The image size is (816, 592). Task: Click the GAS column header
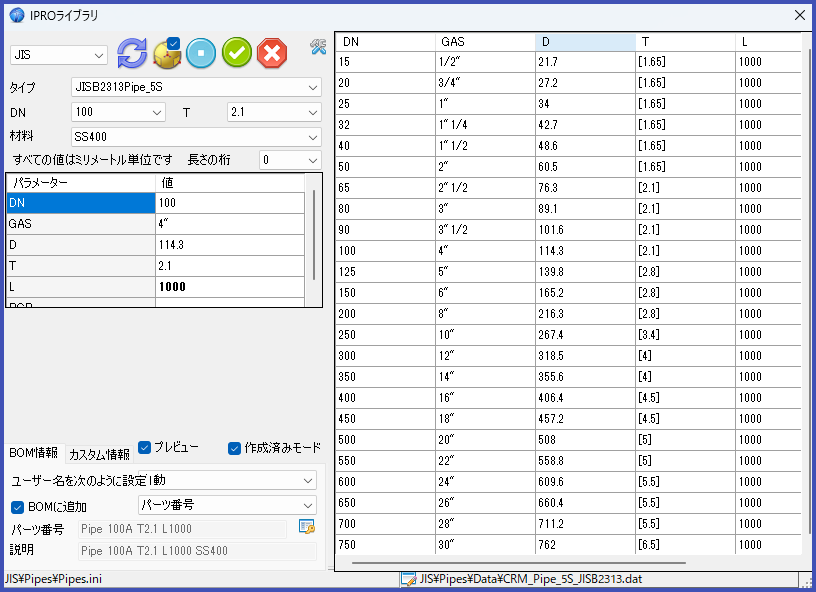485,42
